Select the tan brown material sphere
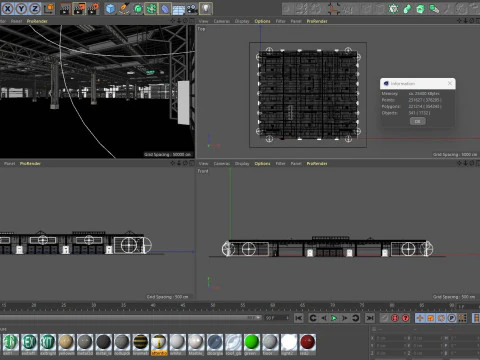 (66, 345)
